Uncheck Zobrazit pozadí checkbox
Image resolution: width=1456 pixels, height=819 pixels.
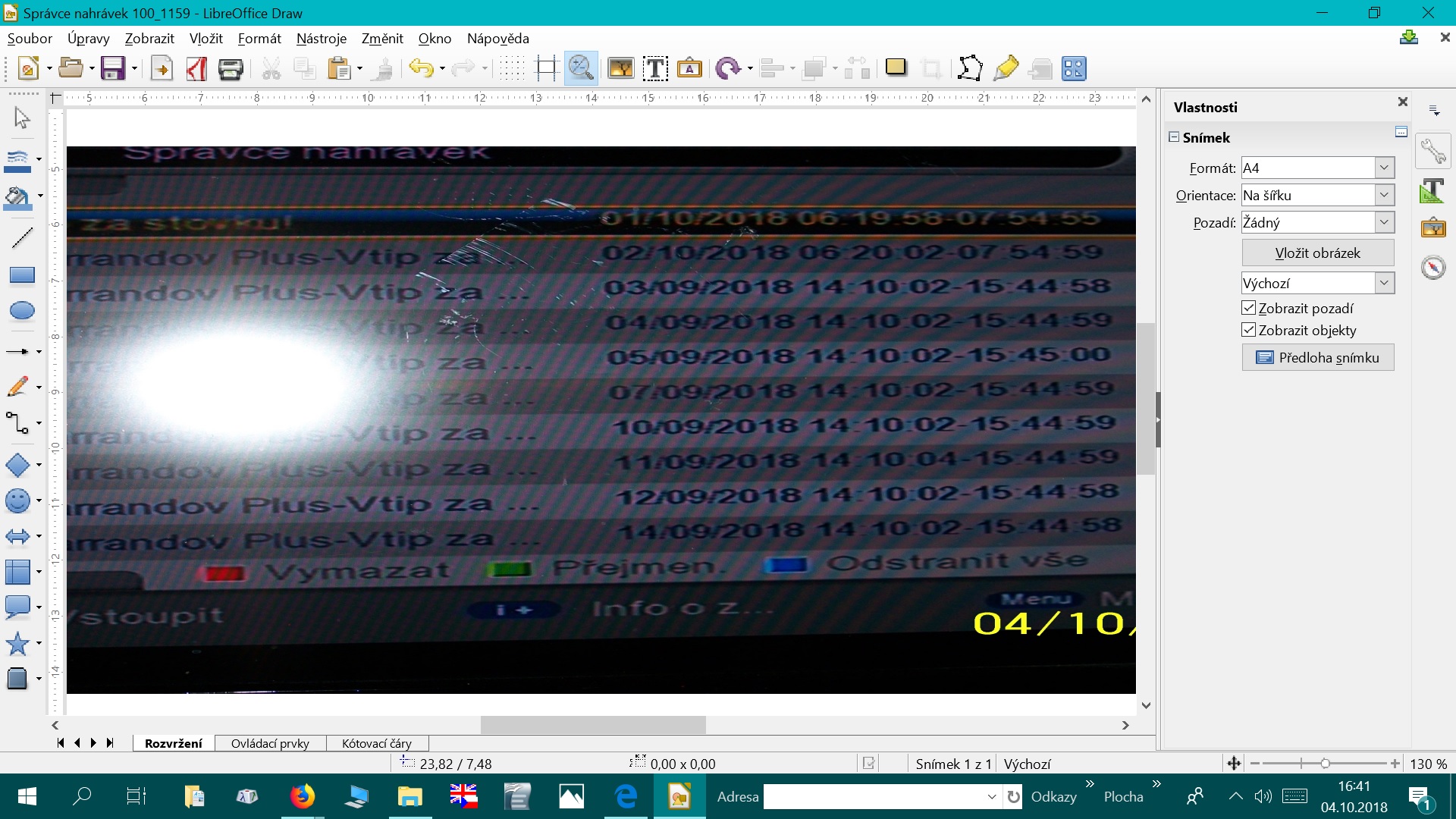1248,308
